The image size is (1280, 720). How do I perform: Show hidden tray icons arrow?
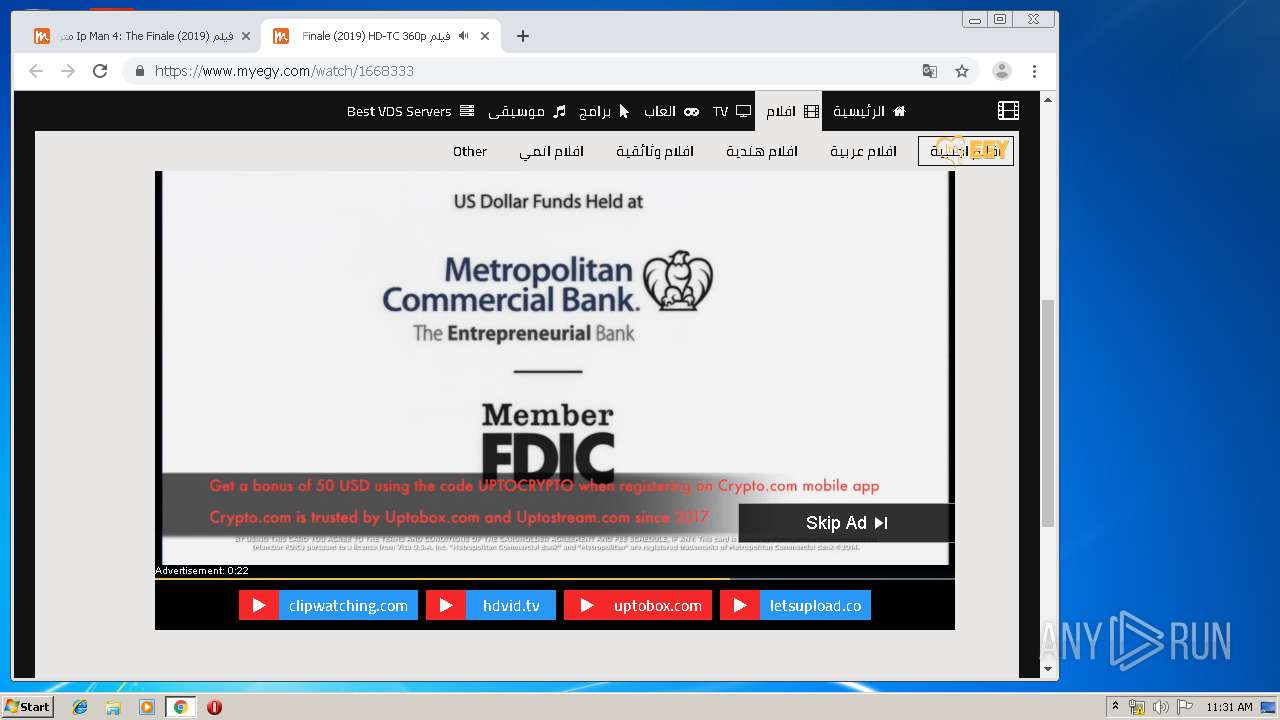point(1115,707)
